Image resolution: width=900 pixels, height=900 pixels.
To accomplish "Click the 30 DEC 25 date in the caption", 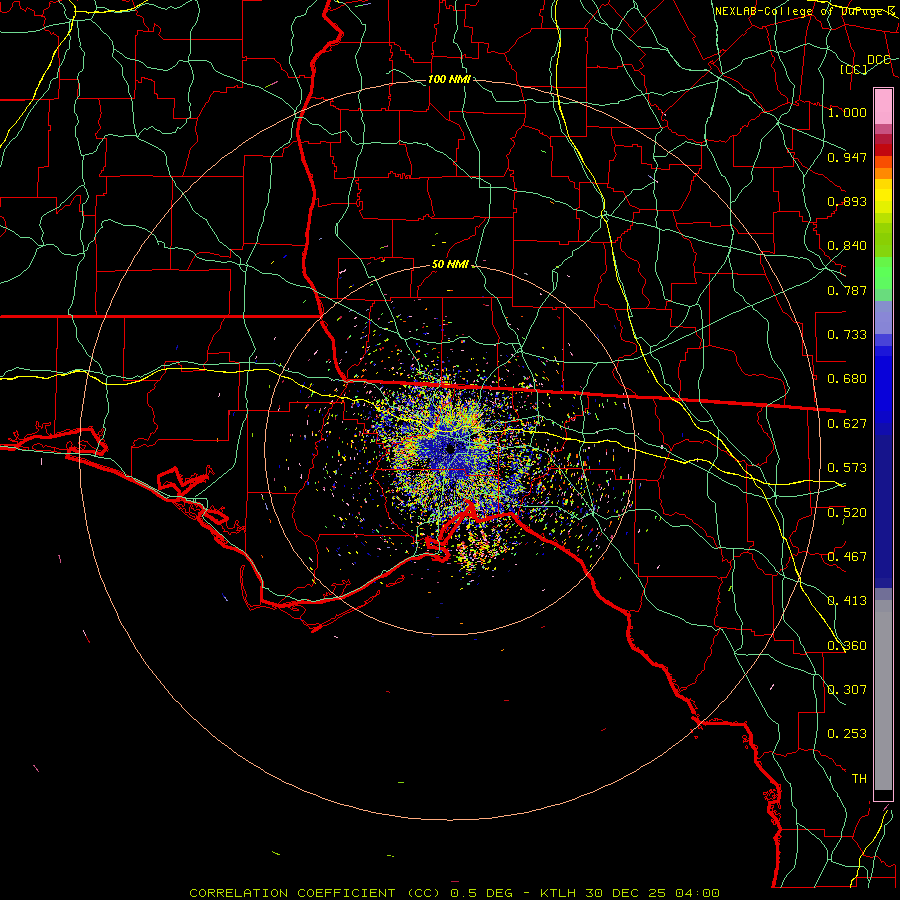I will [x=625, y=893].
